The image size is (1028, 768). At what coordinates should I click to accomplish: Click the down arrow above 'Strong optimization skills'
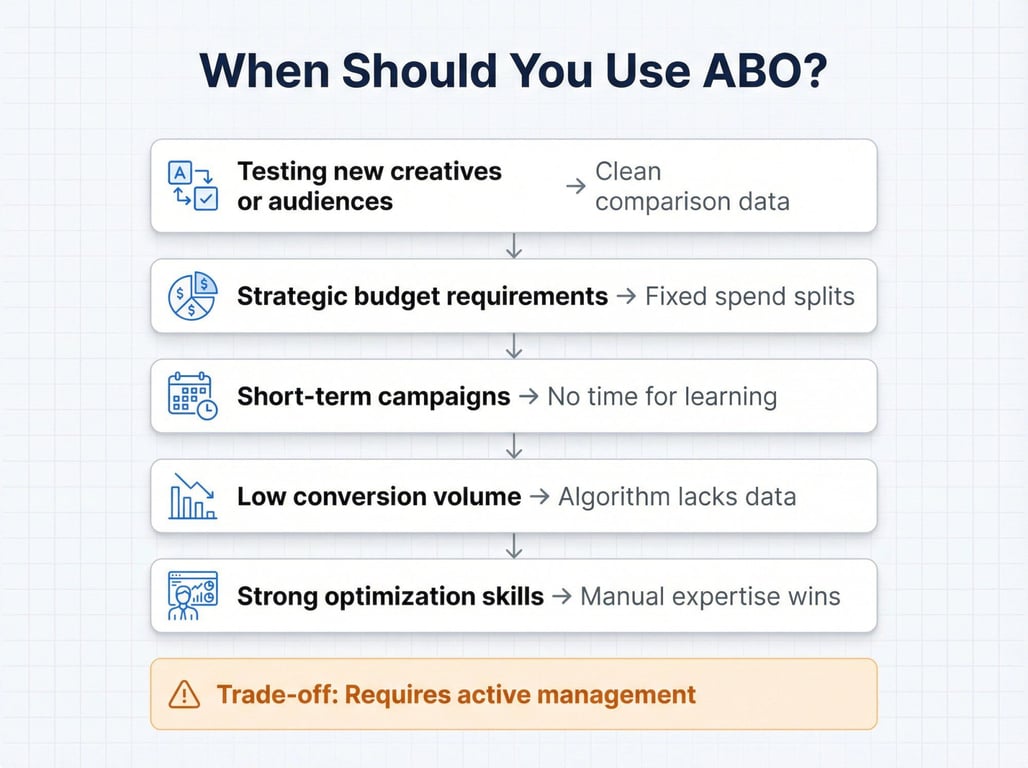tap(514, 546)
